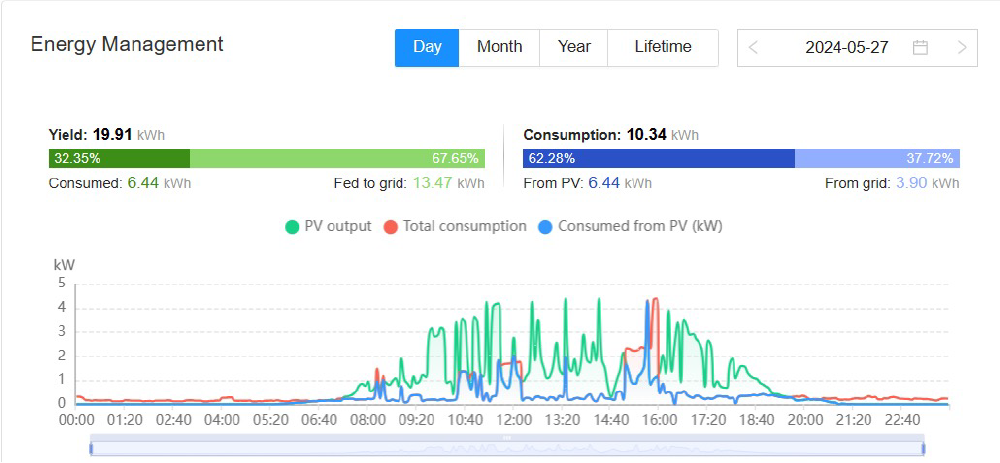
Task: Click the 12:00 time axis label
Action: click(514, 421)
